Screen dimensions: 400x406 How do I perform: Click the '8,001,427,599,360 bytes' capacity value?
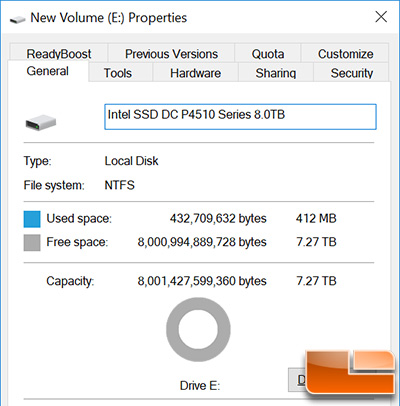[x=202, y=281]
